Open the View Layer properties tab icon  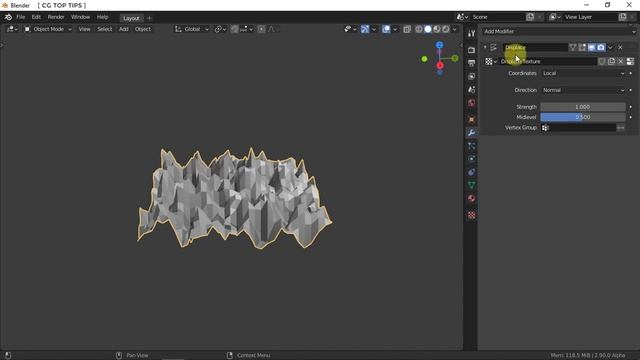471,76
